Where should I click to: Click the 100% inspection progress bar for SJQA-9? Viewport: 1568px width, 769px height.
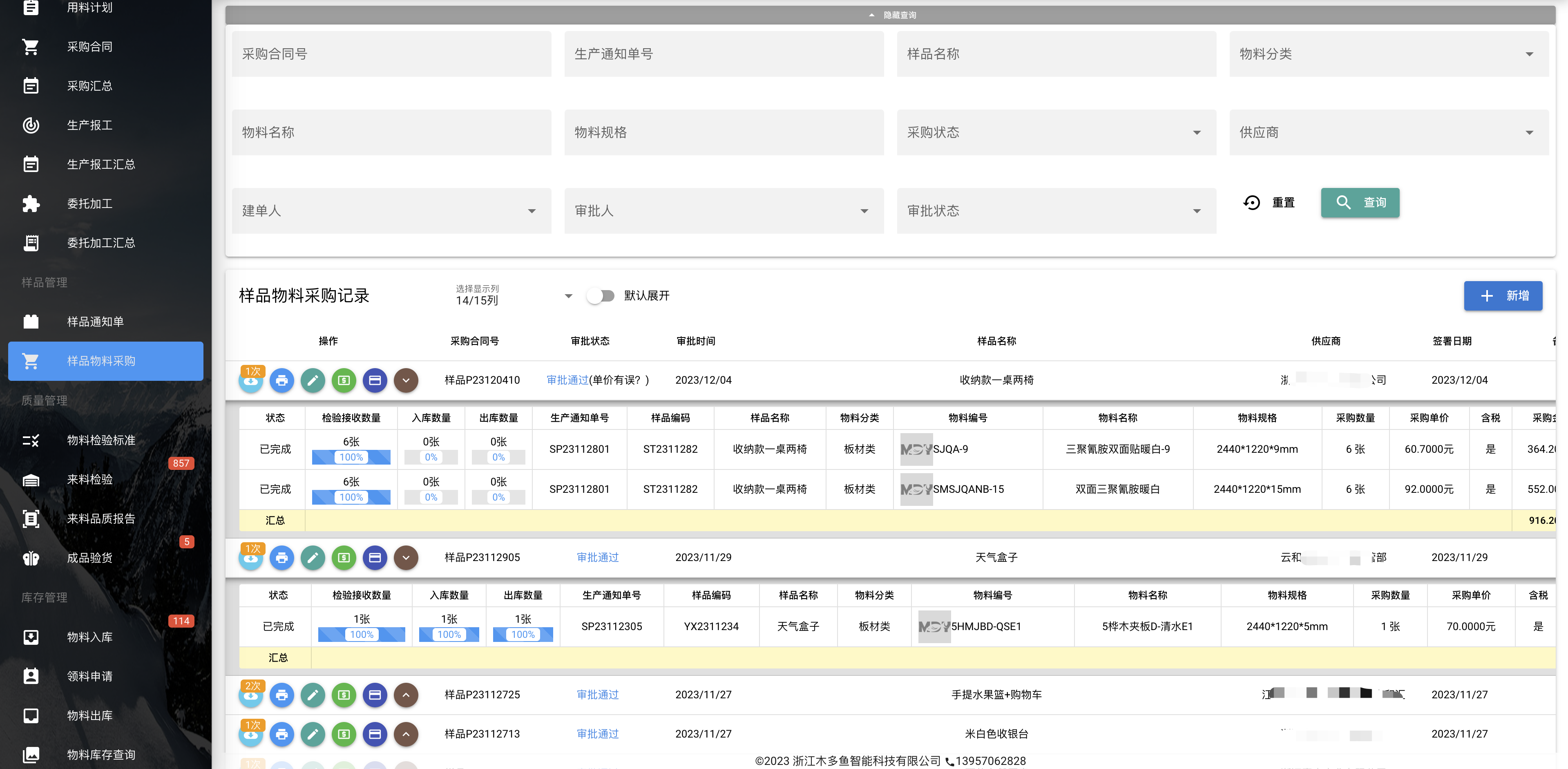tap(351, 457)
